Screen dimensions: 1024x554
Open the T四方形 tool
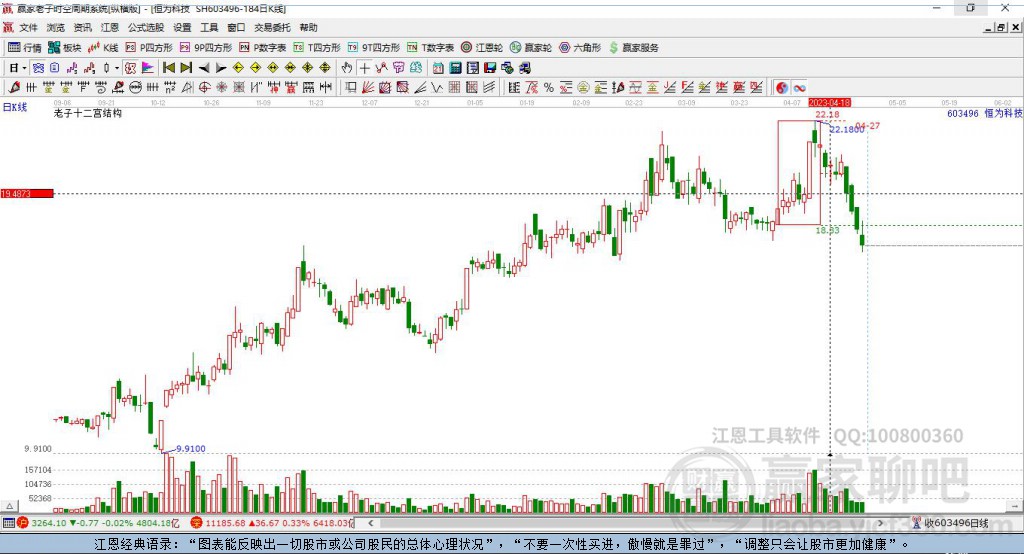[317, 48]
